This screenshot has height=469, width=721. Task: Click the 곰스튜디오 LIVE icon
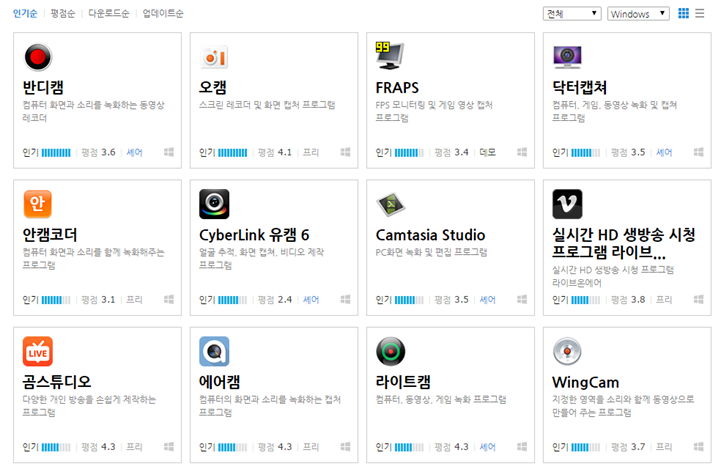[x=38, y=351]
